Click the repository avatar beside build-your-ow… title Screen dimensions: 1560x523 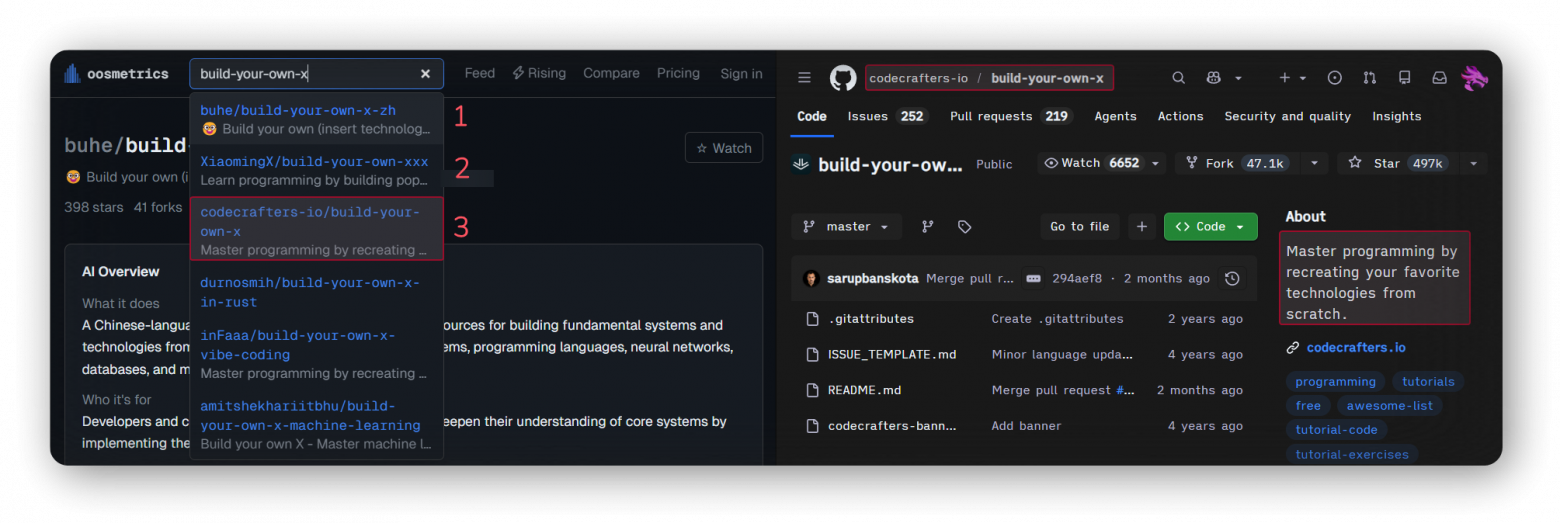pos(801,164)
